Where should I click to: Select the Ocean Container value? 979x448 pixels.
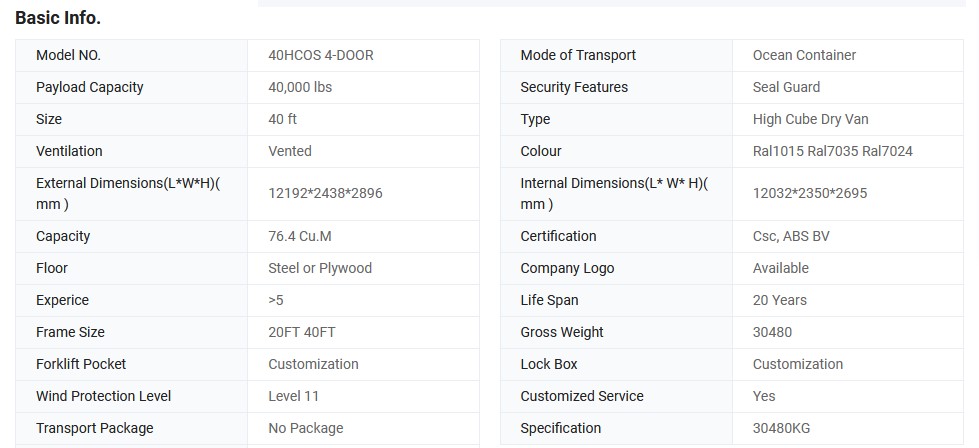(804, 55)
